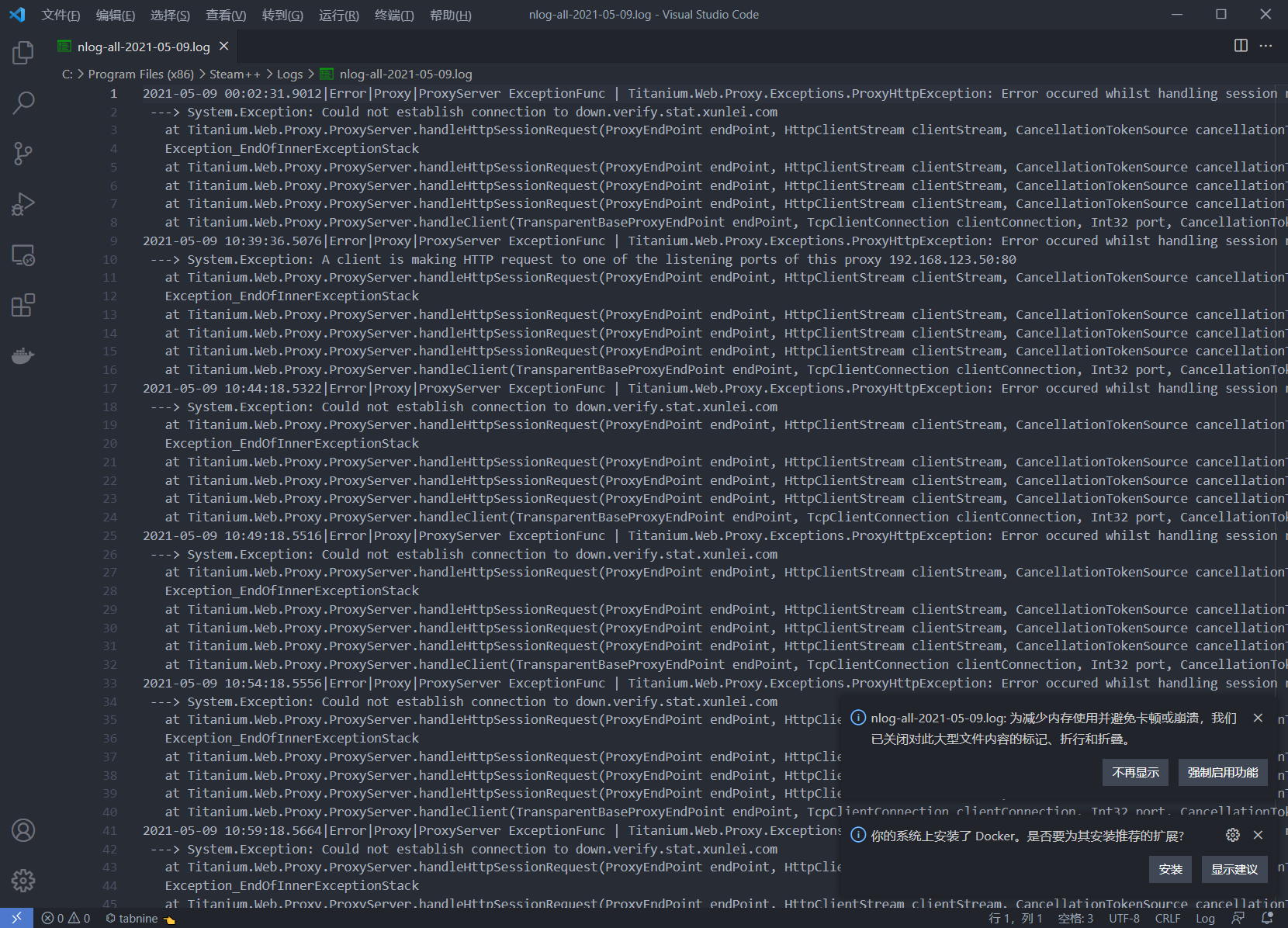Open the Extensions view
Image resolution: width=1288 pixels, height=928 pixels.
pyautogui.click(x=23, y=305)
